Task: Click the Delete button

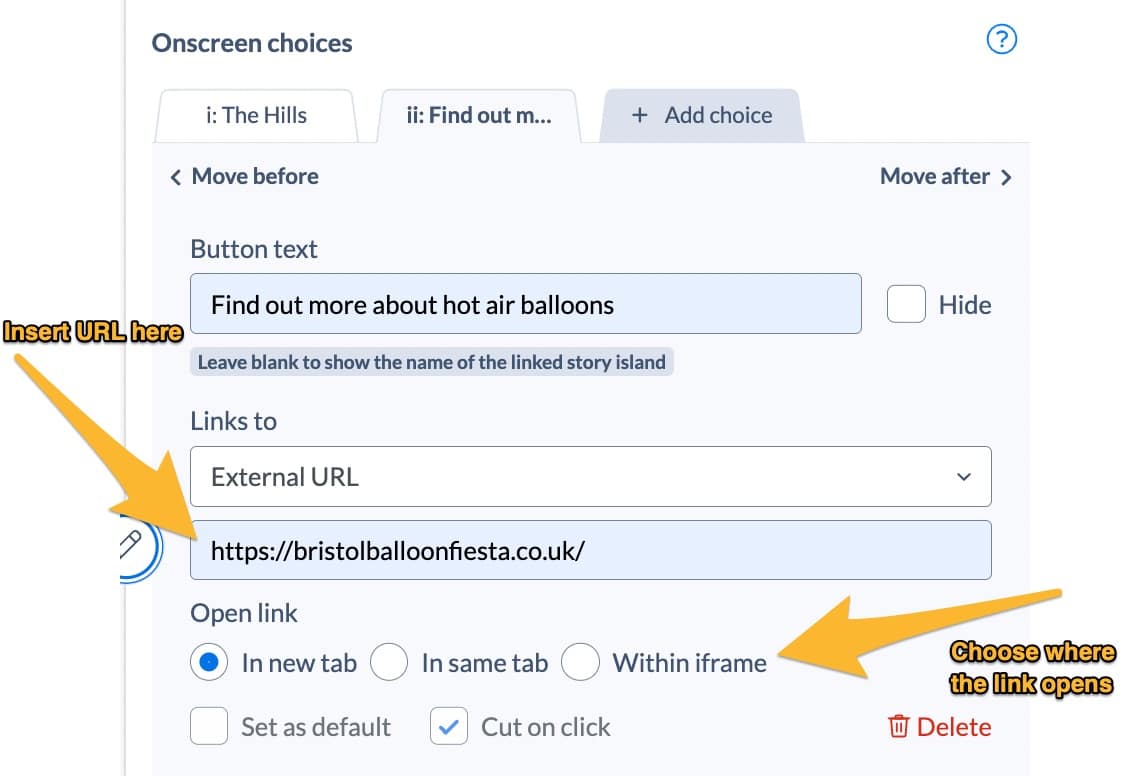Action: point(939,726)
